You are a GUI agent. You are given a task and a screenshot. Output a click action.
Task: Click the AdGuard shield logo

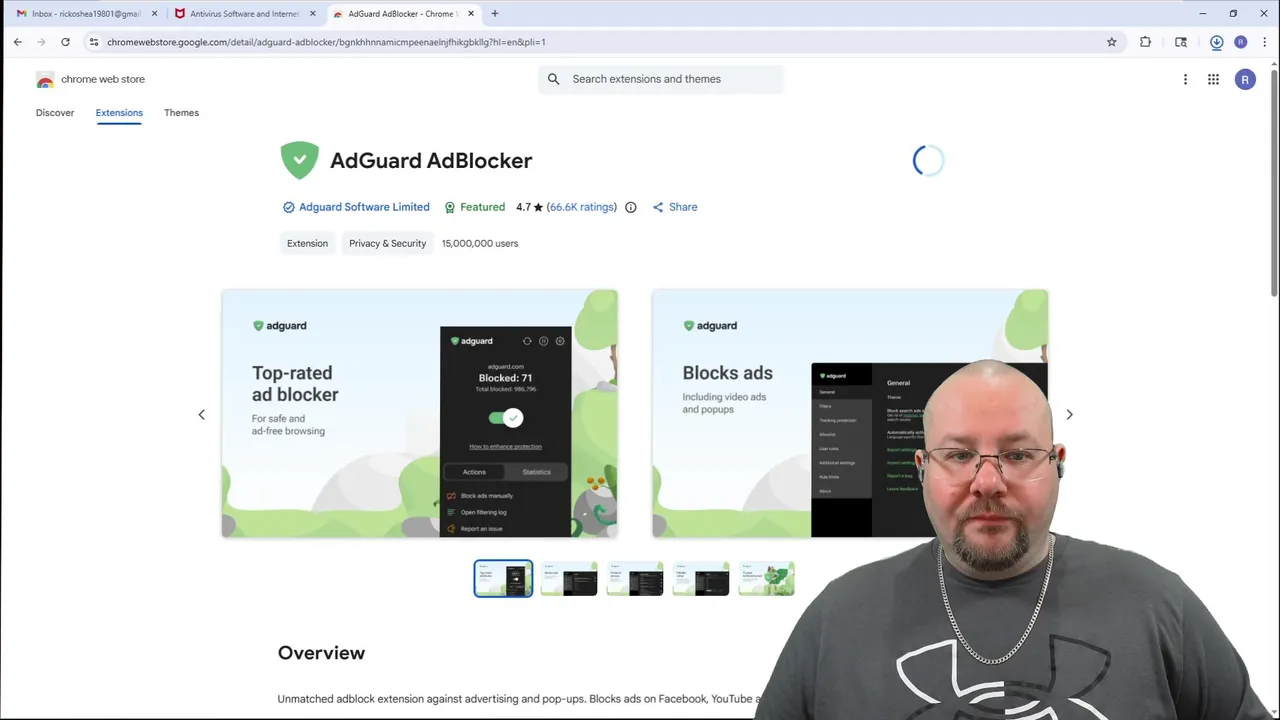(x=299, y=160)
